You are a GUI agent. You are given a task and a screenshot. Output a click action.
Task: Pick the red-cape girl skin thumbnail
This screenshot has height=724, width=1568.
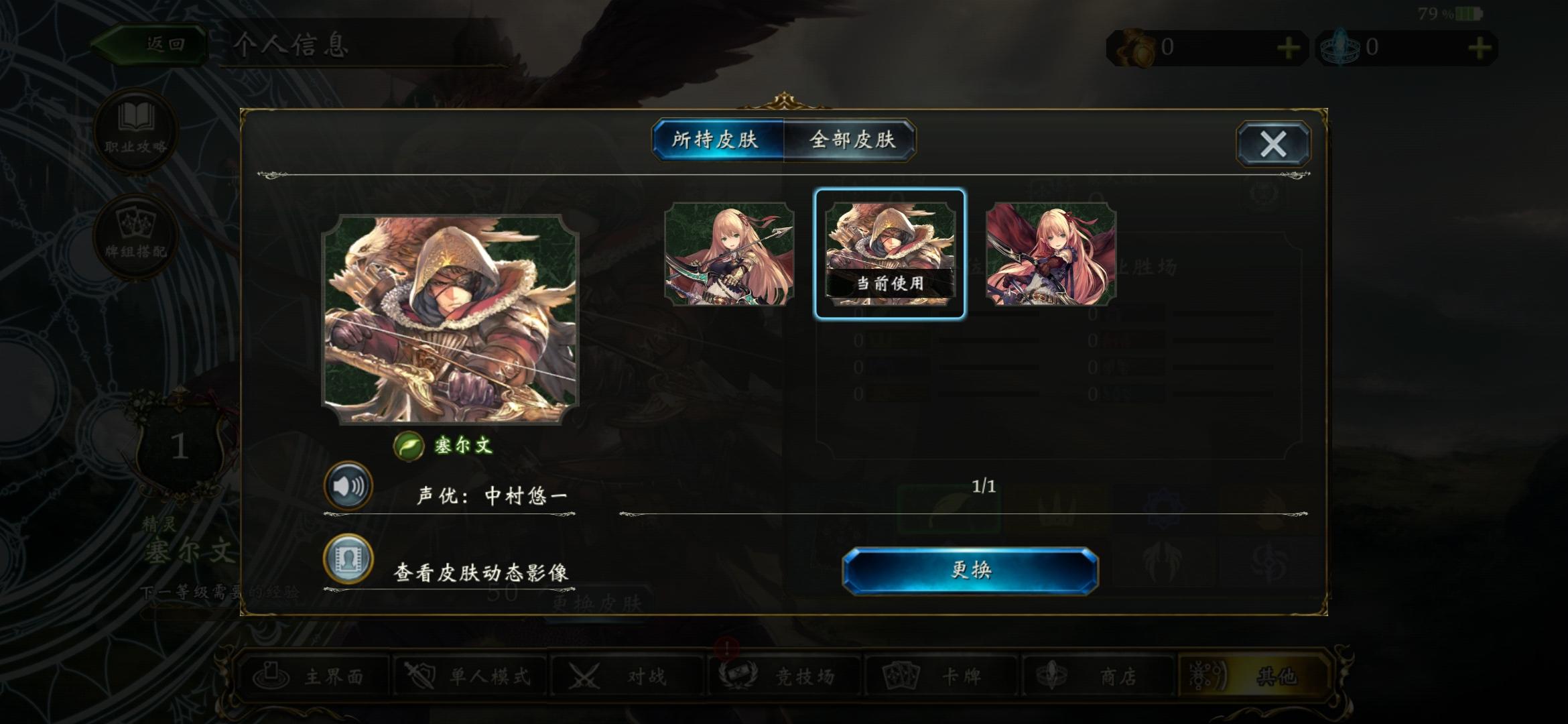[1051, 254]
